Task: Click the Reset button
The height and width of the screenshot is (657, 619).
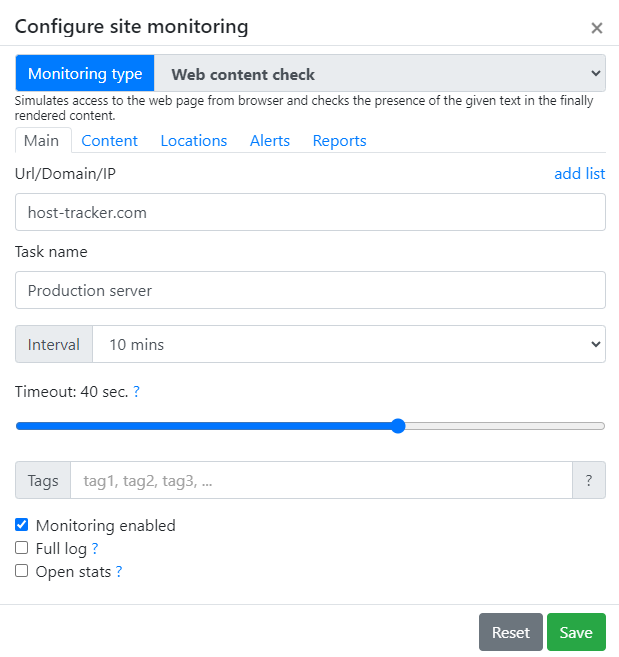Action: [511, 632]
